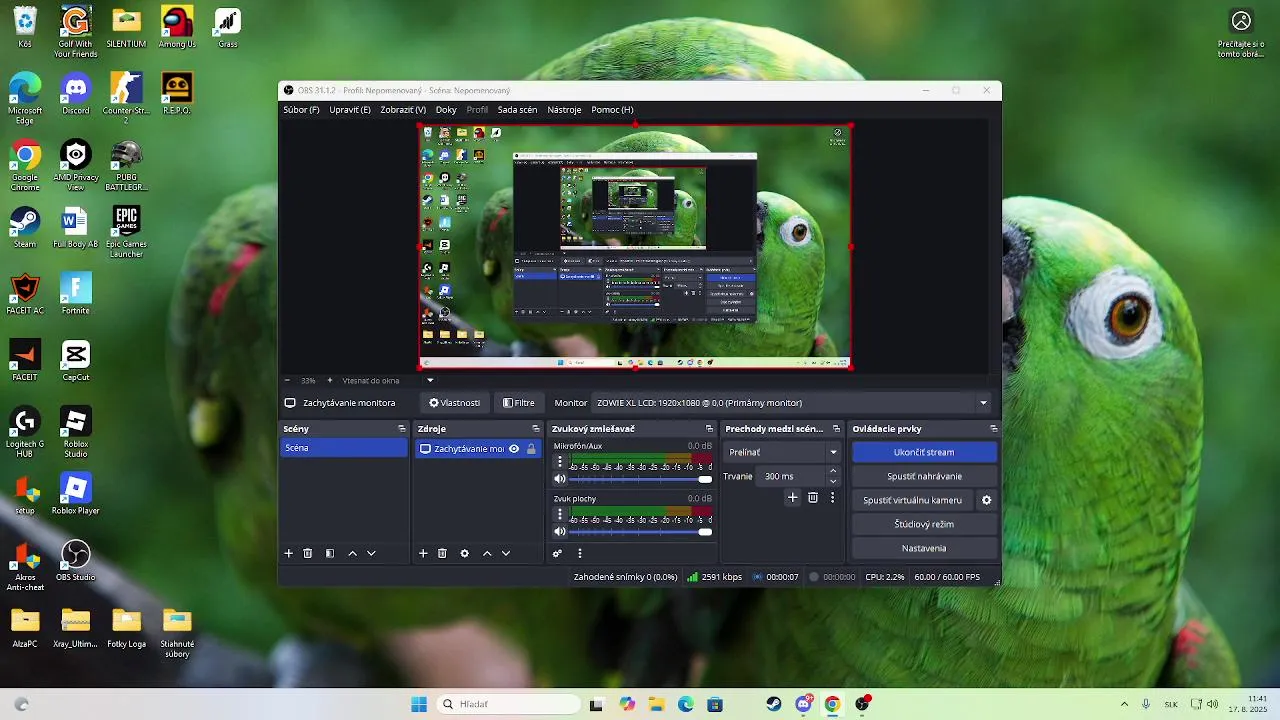Move scene down arrow in Scény panel

pyautogui.click(x=371, y=553)
